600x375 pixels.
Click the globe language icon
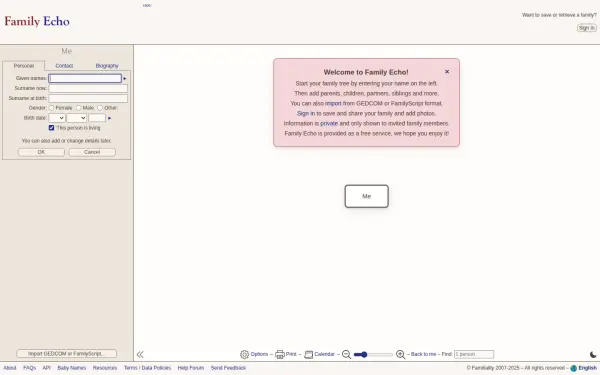tap(573, 368)
